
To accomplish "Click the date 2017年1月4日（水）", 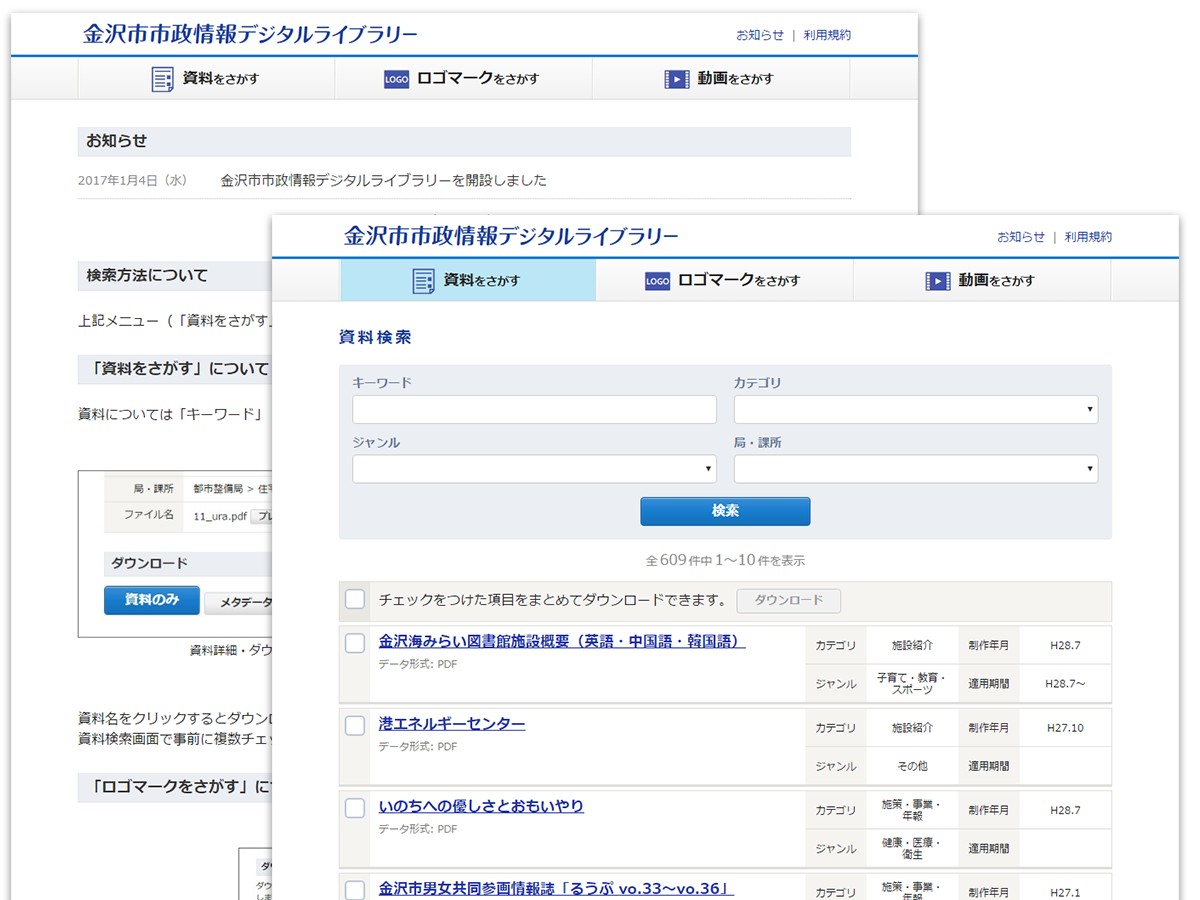I will click(x=133, y=181).
